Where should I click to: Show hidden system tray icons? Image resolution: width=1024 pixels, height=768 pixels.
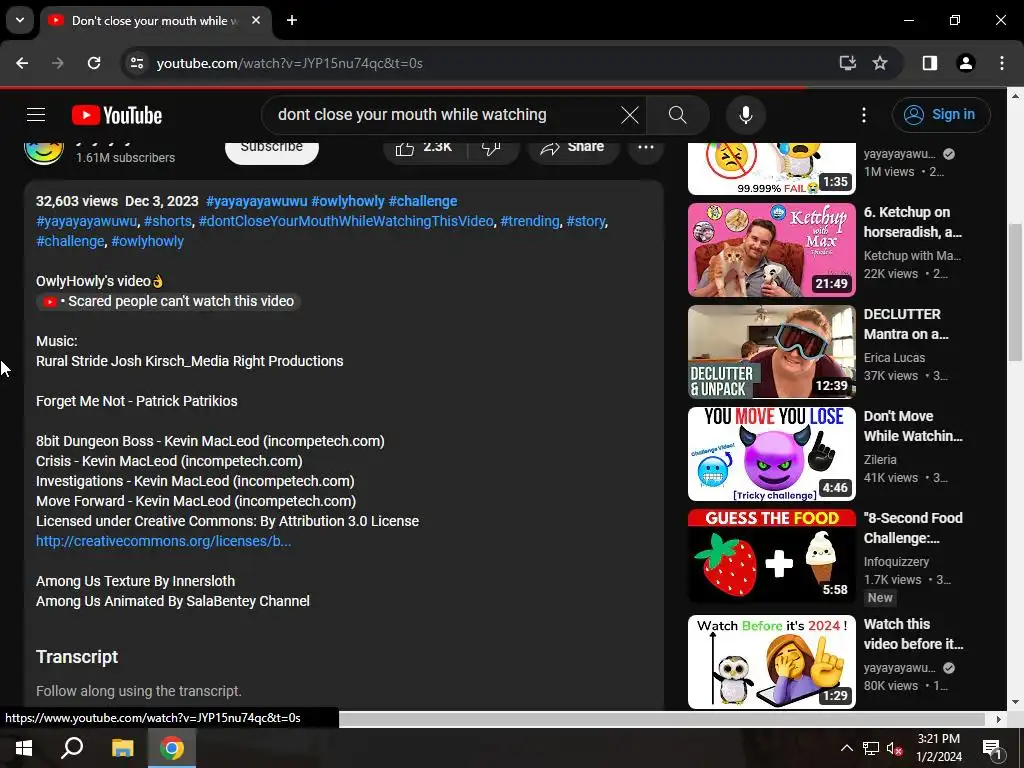point(846,748)
